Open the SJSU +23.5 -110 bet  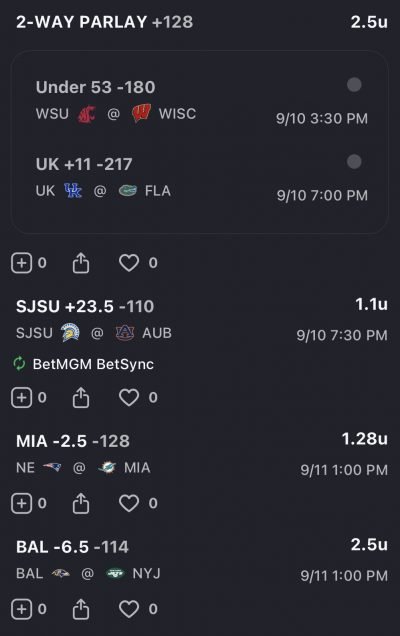(x=85, y=306)
